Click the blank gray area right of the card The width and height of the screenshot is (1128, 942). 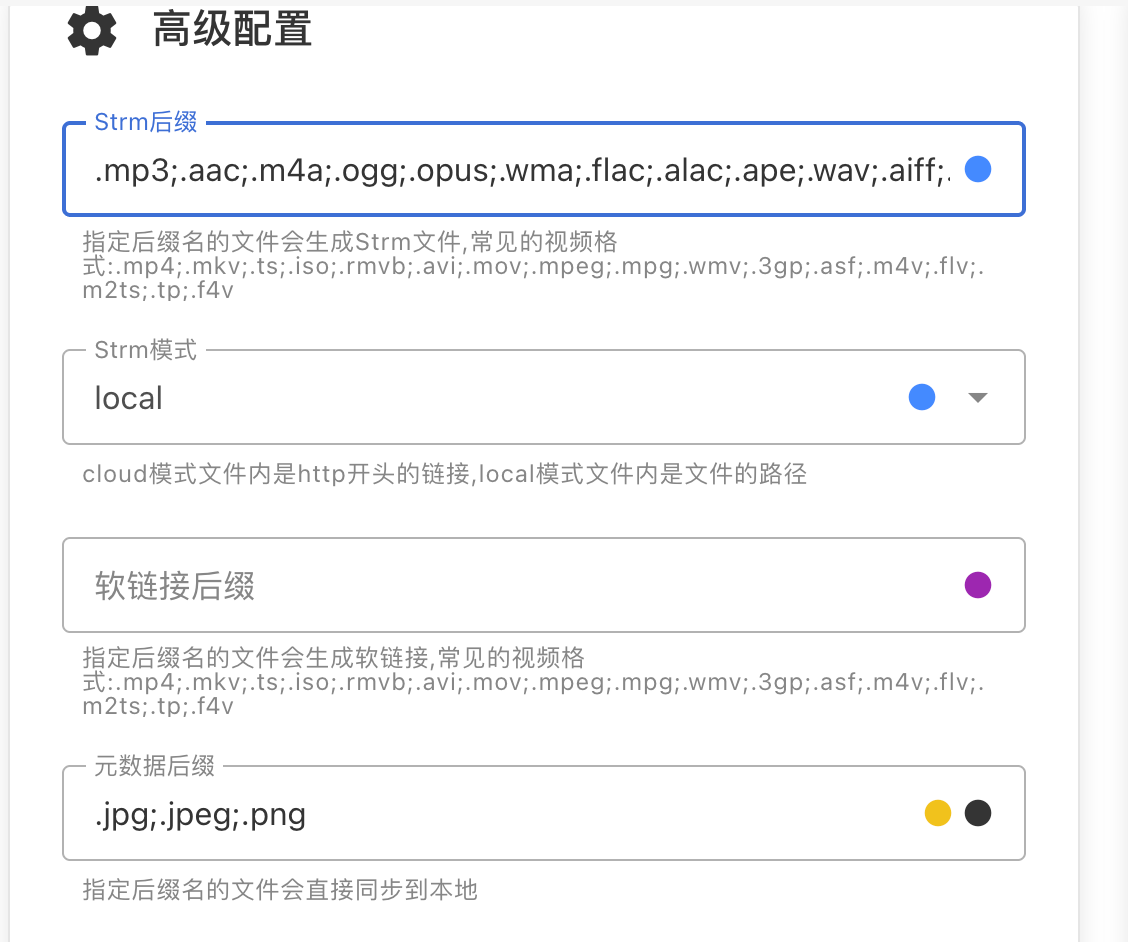click(x=1105, y=470)
